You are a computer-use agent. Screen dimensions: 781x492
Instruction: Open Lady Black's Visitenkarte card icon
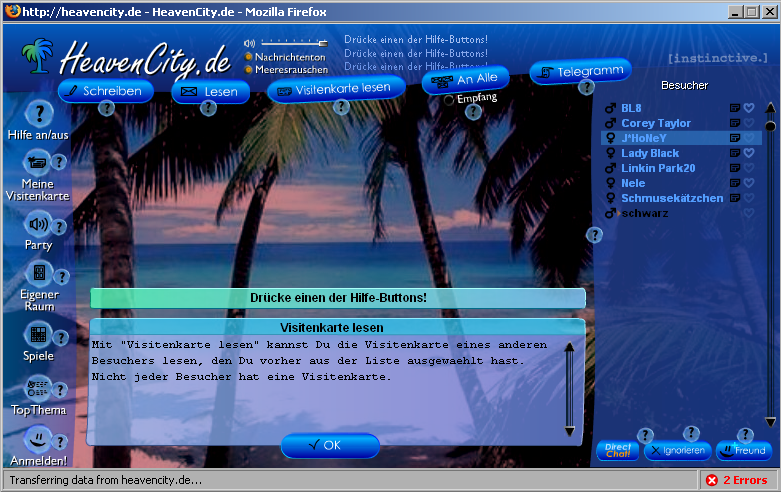coord(735,153)
